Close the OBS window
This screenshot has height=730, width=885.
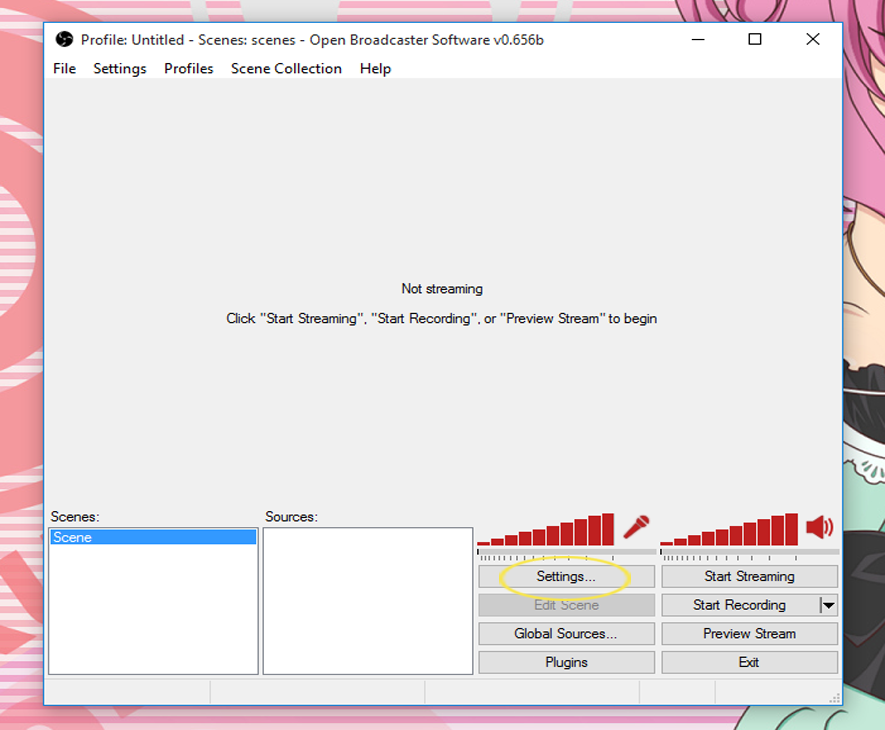[x=813, y=40]
